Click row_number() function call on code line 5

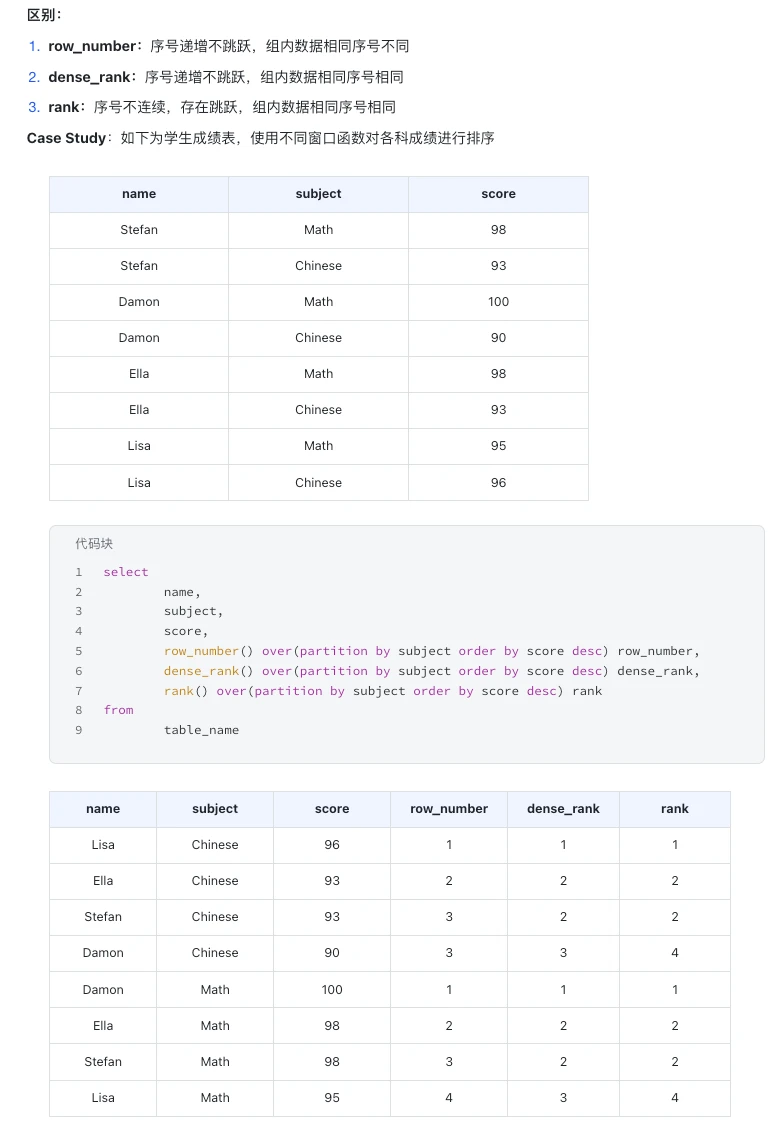[x=208, y=651]
